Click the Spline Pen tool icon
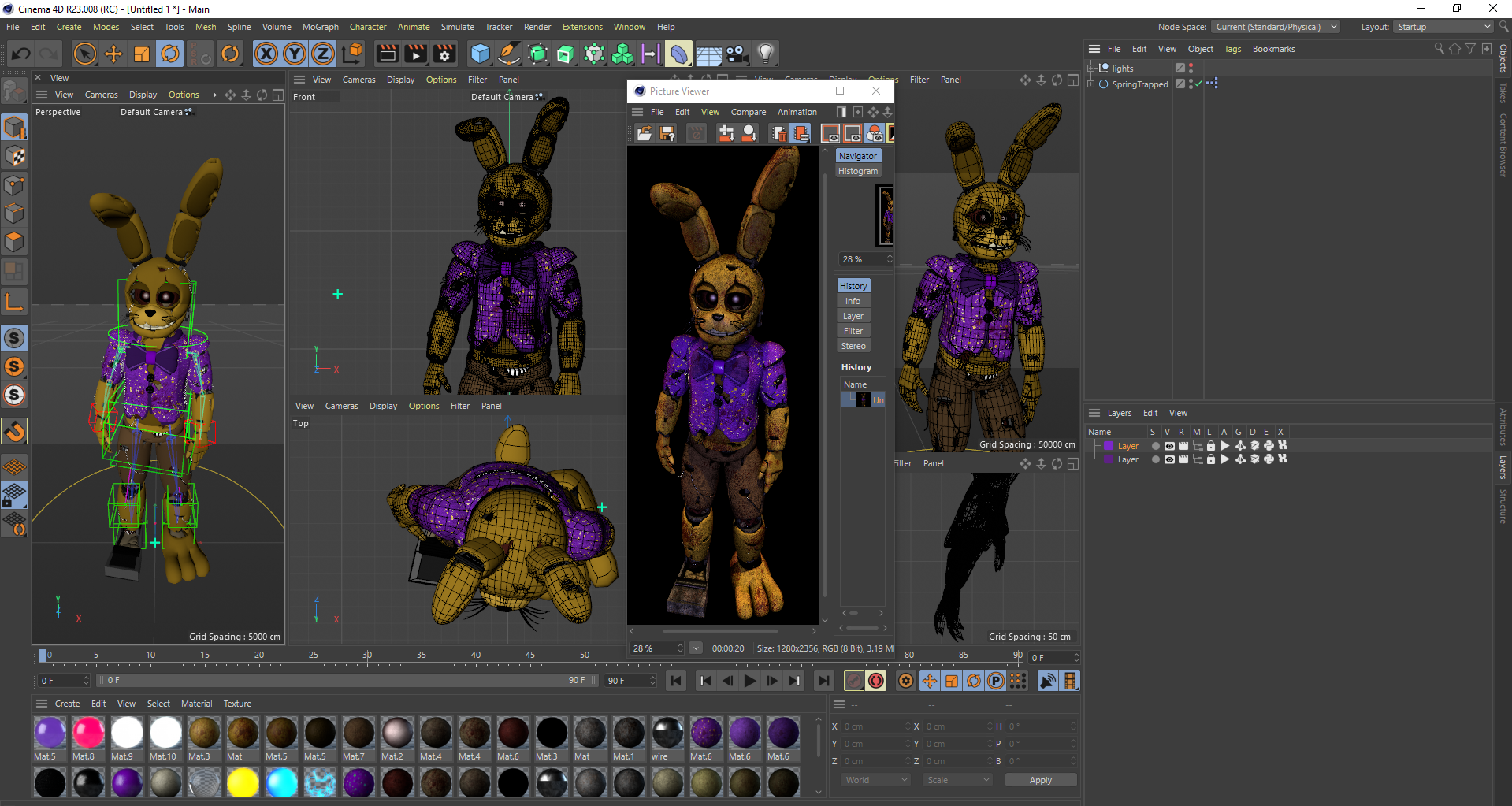 [509, 54]
